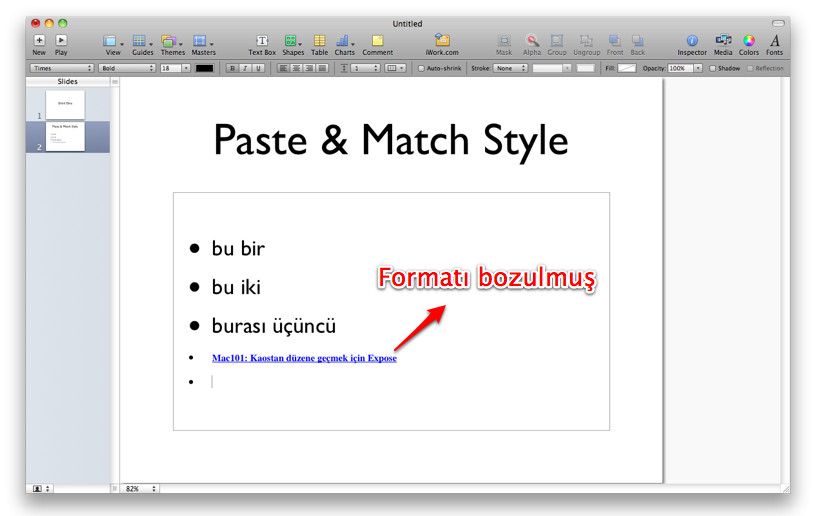Expand the Stroke style dropdown

[510, 69]
